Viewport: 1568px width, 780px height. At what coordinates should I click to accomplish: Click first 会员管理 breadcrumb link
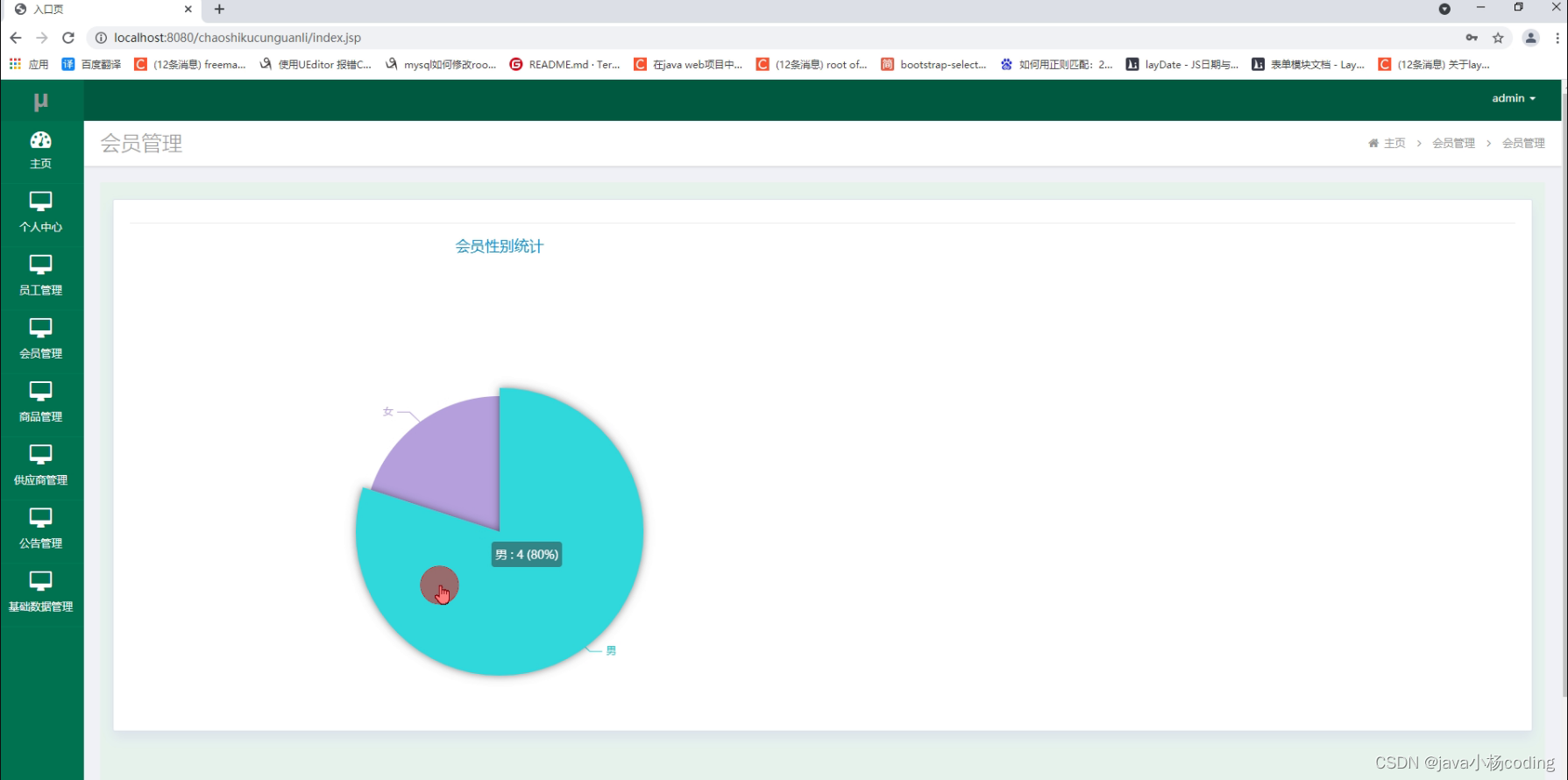tap(1453, 143)
